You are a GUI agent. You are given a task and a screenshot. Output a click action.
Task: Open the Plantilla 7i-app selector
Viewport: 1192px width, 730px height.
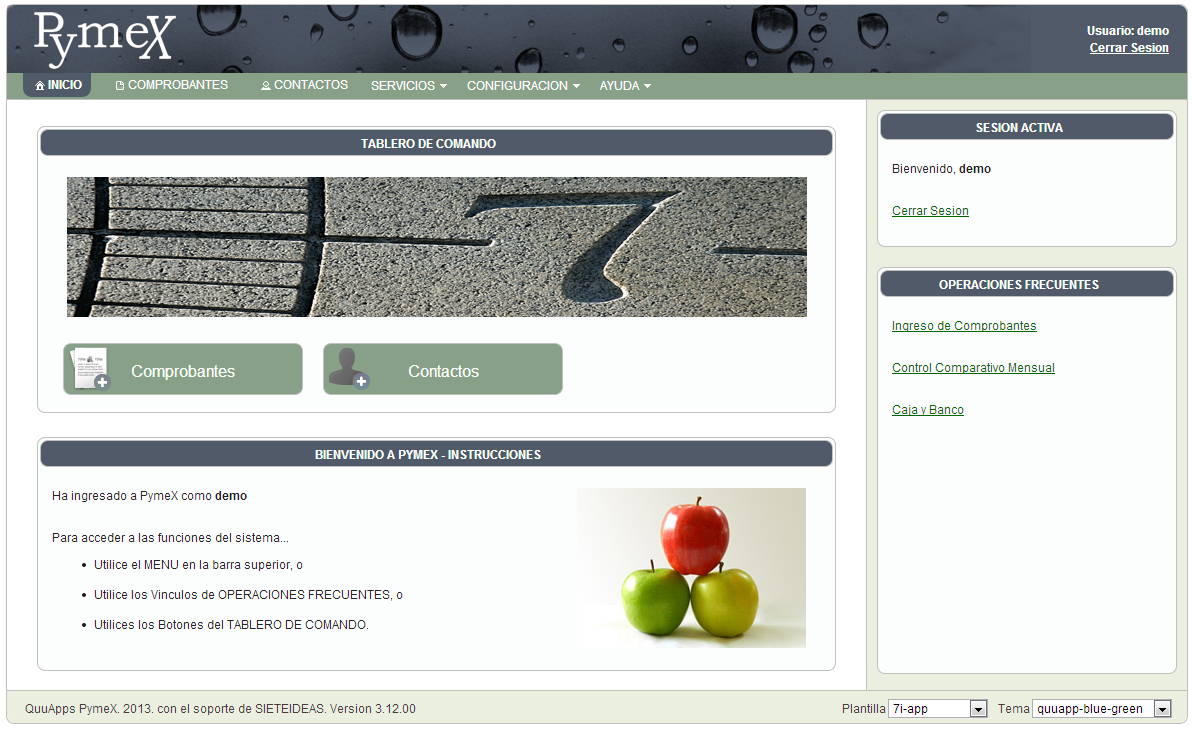[x=937, y=709]
